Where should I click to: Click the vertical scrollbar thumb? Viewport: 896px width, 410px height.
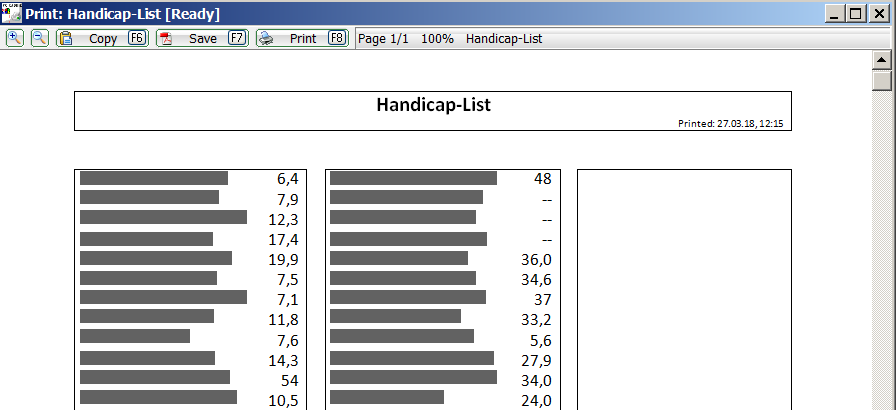point(882,80)
